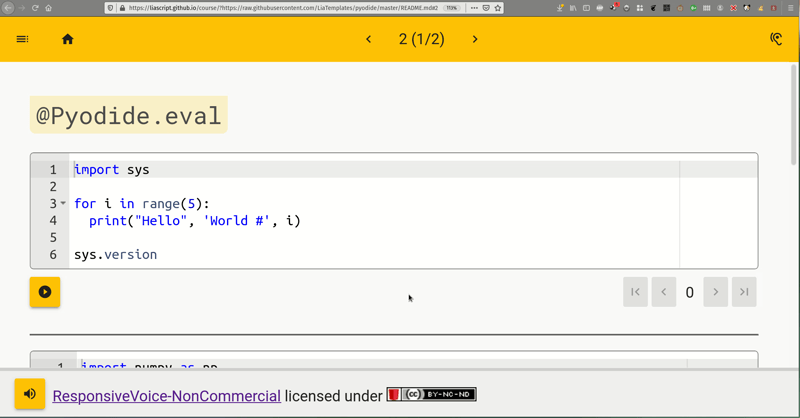This screenshot has height=418, width=800.
Task: Reload the current page
Action: pyautogui.click(x=35, y=8)
